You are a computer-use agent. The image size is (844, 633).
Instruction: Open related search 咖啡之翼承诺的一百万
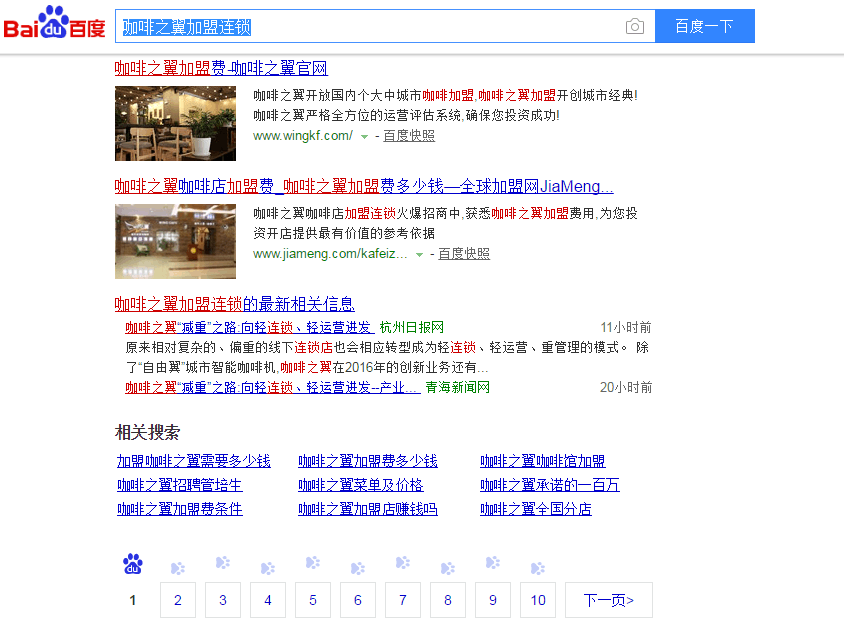point(550,485)
